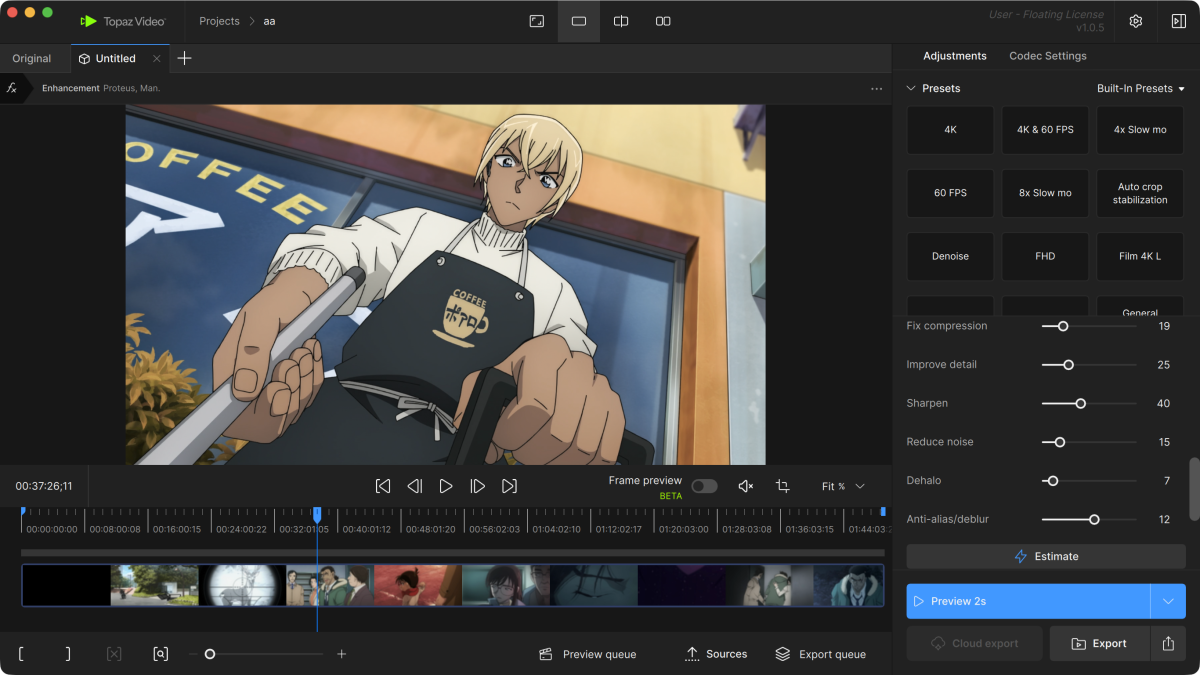
Task: Apply the 4K & 60 FPS preset
Action: pyautogui.click(x=1045, y=130)
